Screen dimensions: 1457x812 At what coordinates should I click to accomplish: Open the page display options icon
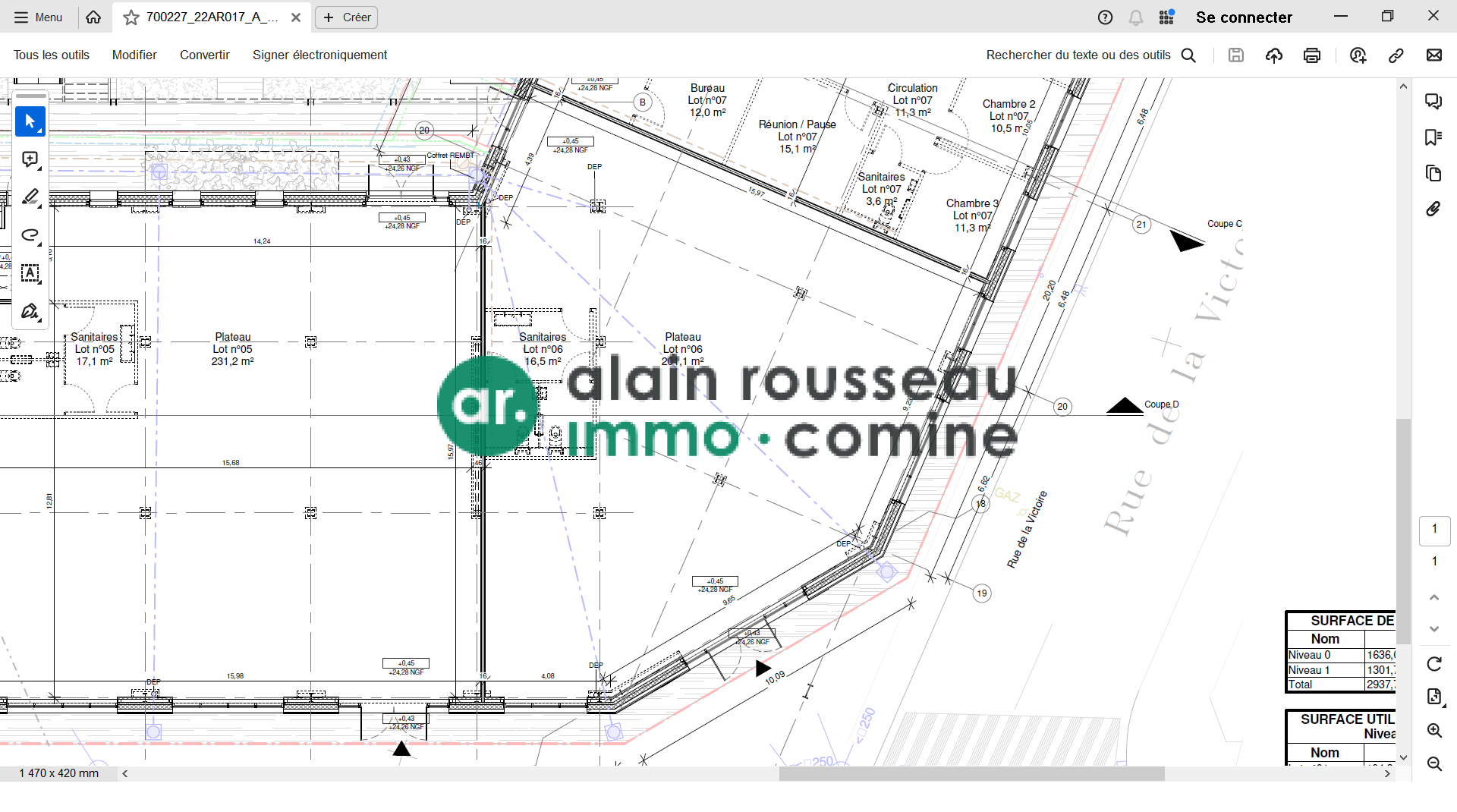[x=1434, y=697]
